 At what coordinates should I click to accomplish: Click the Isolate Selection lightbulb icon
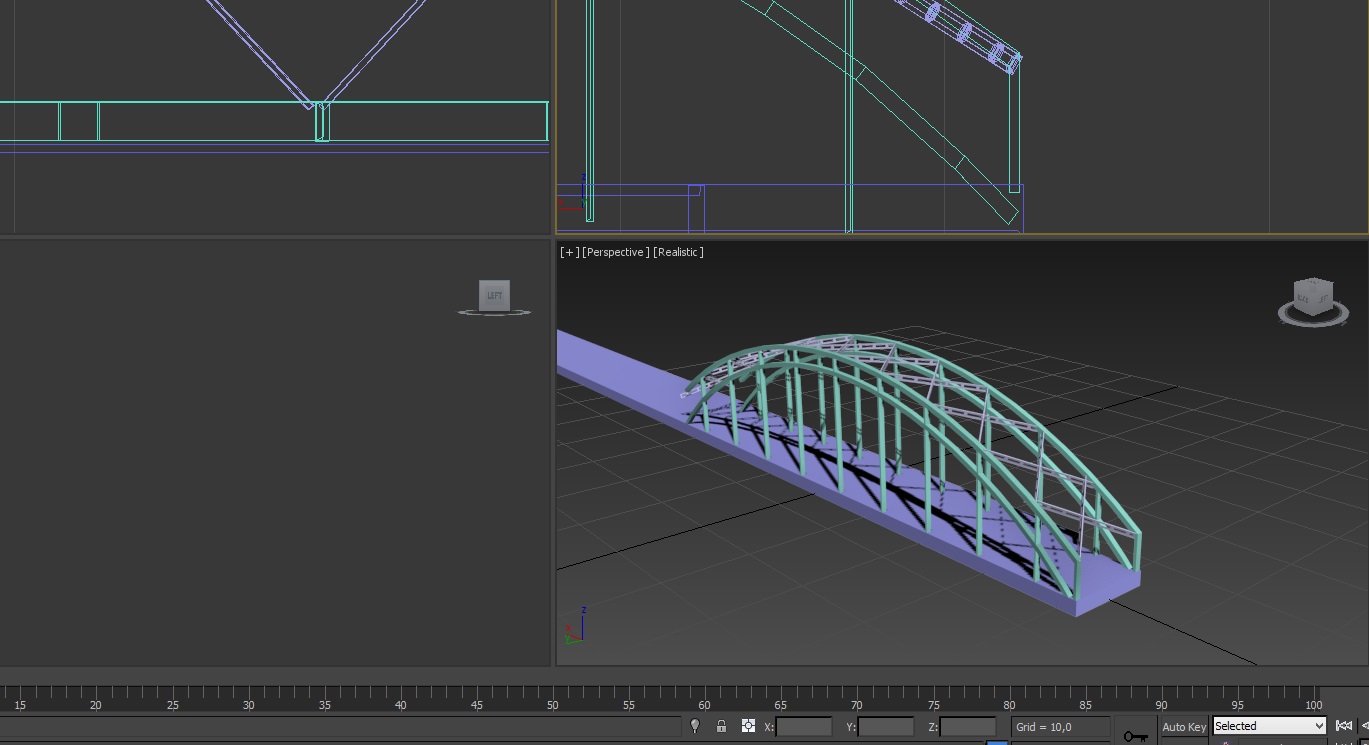tap(695, 726)
